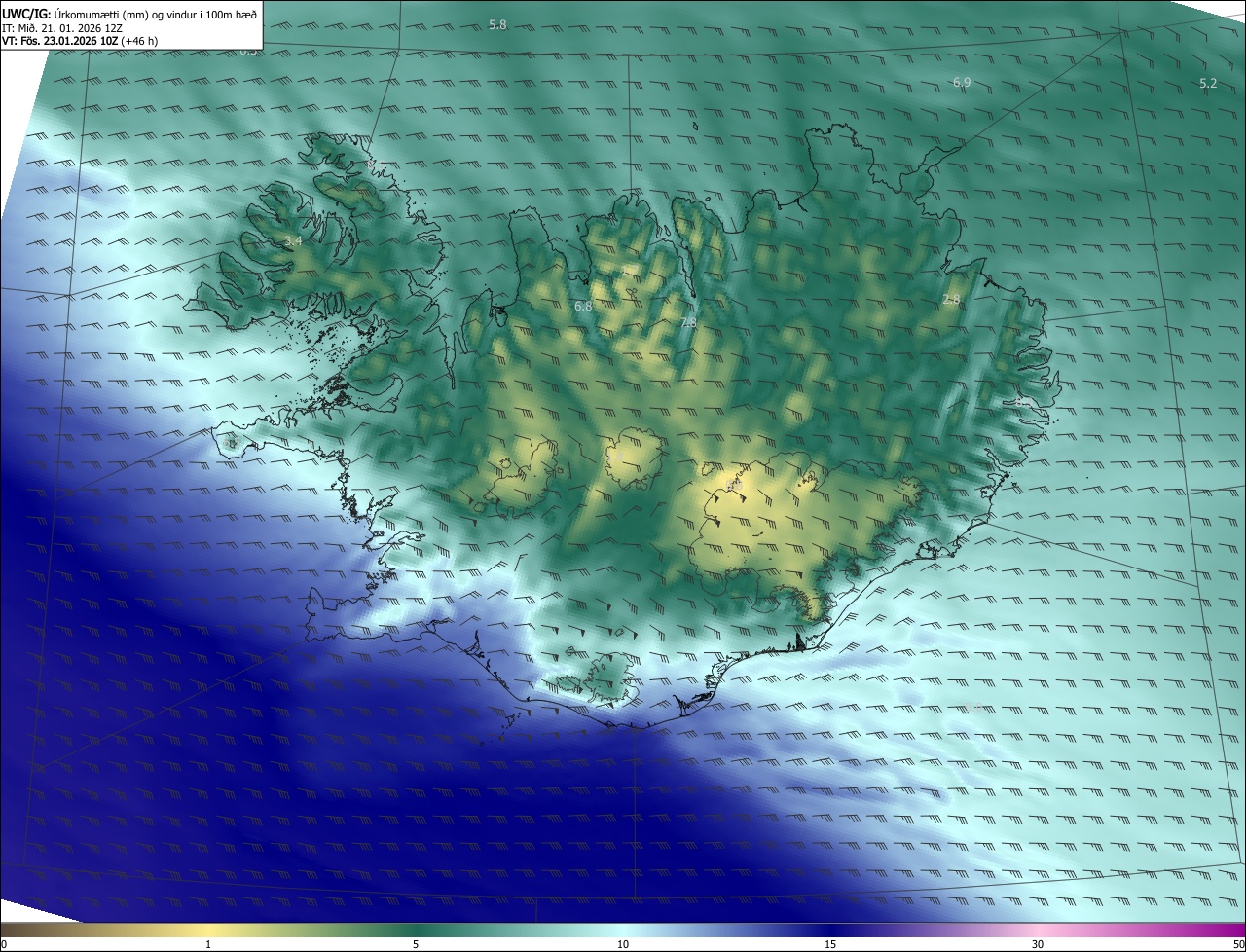Click the '6.8' value label in north Iceland

(583, 307)
